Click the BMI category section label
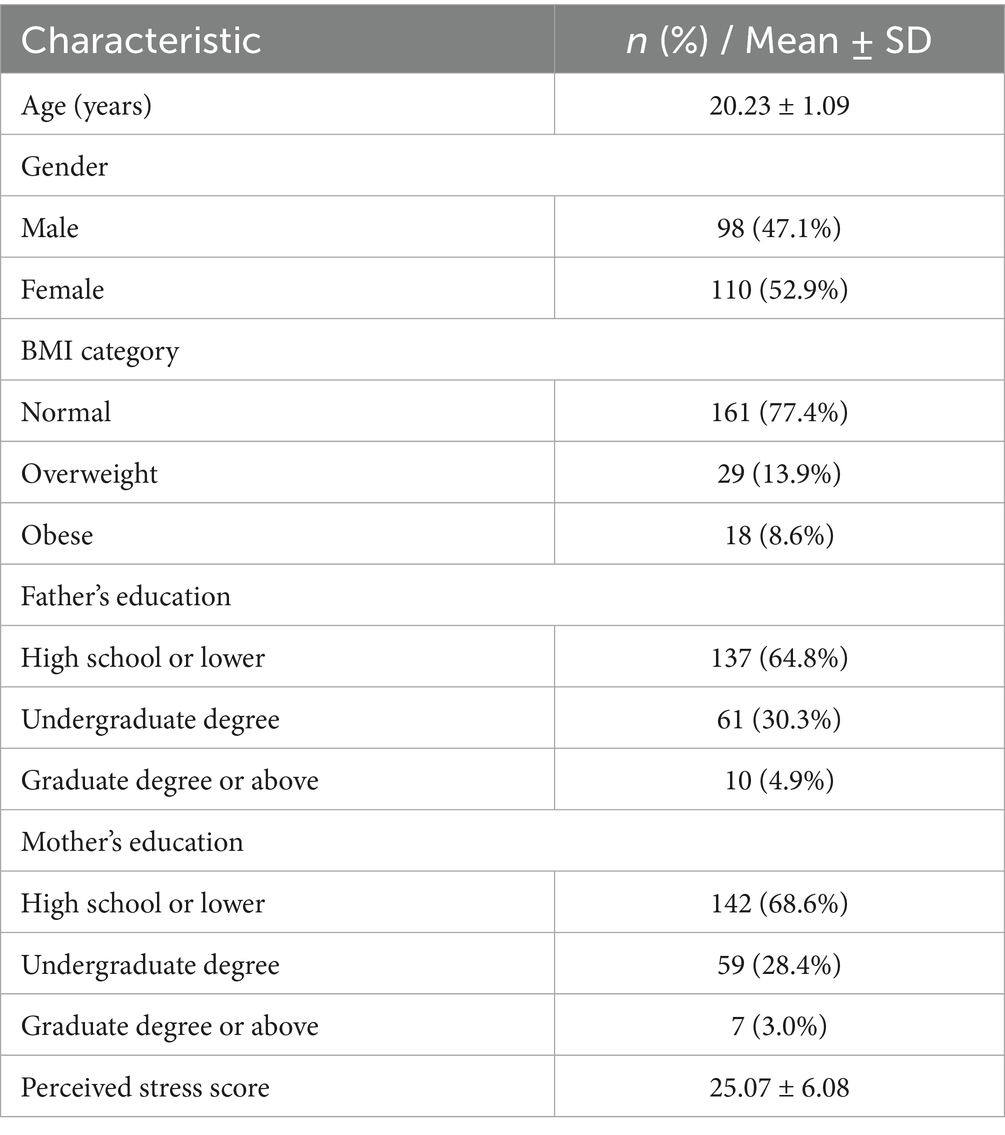This screenshot has width=1005, height=1135. pyautogui.click(x=100, y=351)
